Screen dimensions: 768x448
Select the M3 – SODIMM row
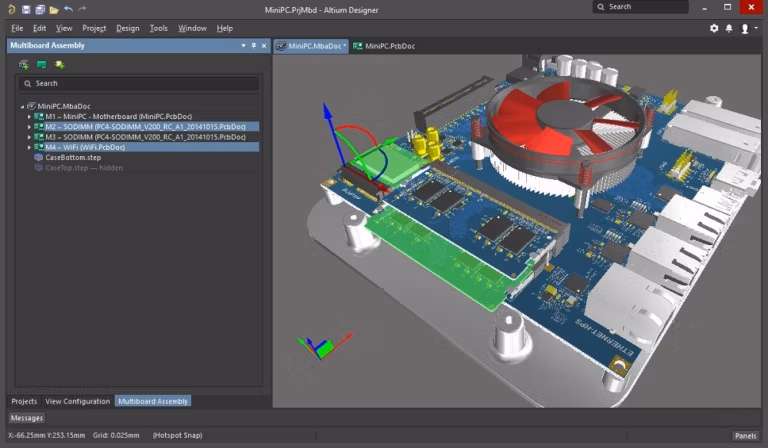pyautogui.click(x=145, y=137)
